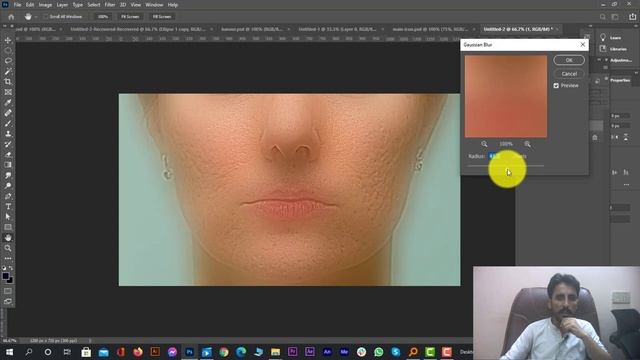Open the Properties panel tab
Image resolution: width=640 pixels, height=360 pixels.
[620, 80]
